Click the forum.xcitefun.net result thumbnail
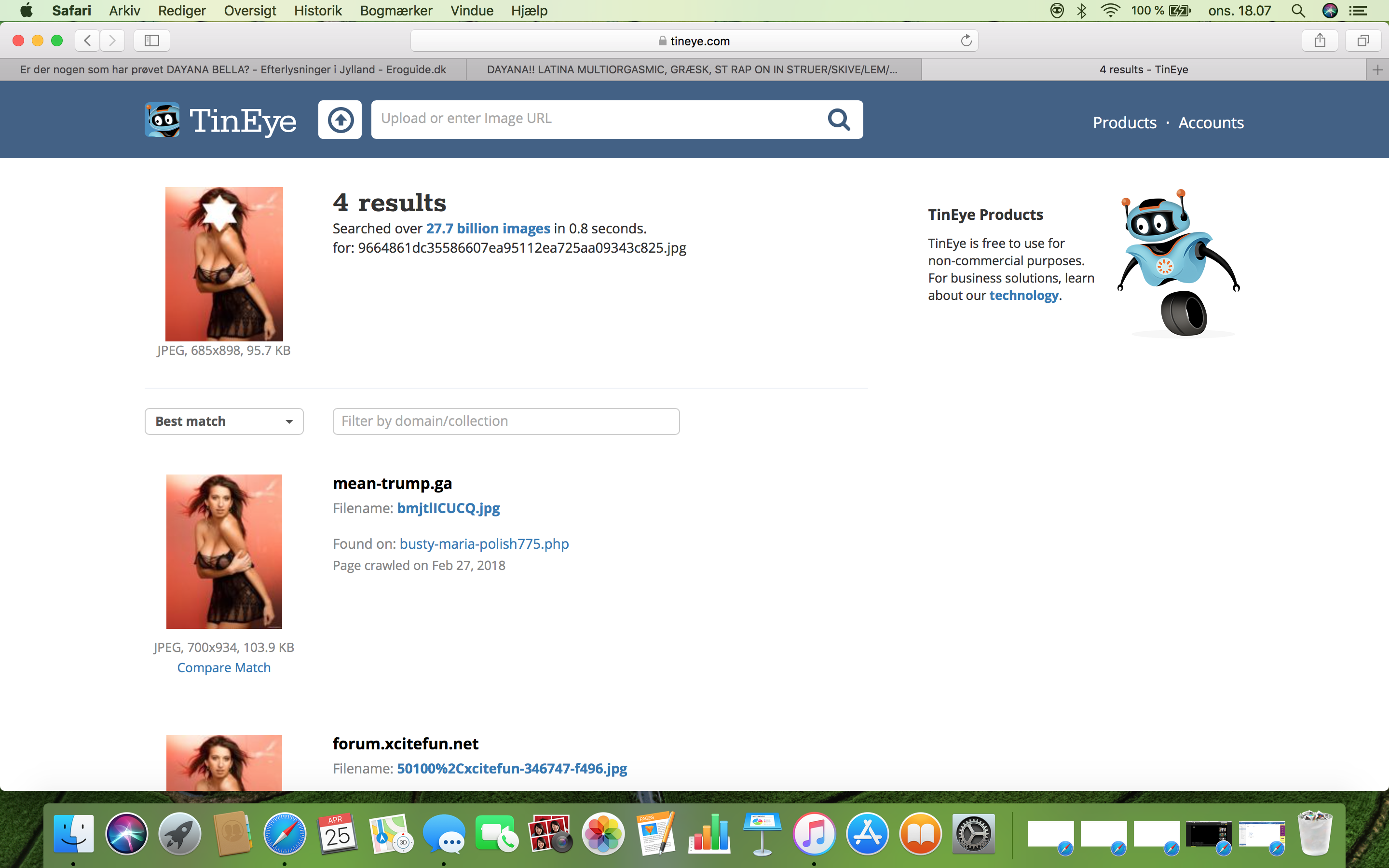The width and height of the screenshot is (1389, 868). click(x=224, y=762)
